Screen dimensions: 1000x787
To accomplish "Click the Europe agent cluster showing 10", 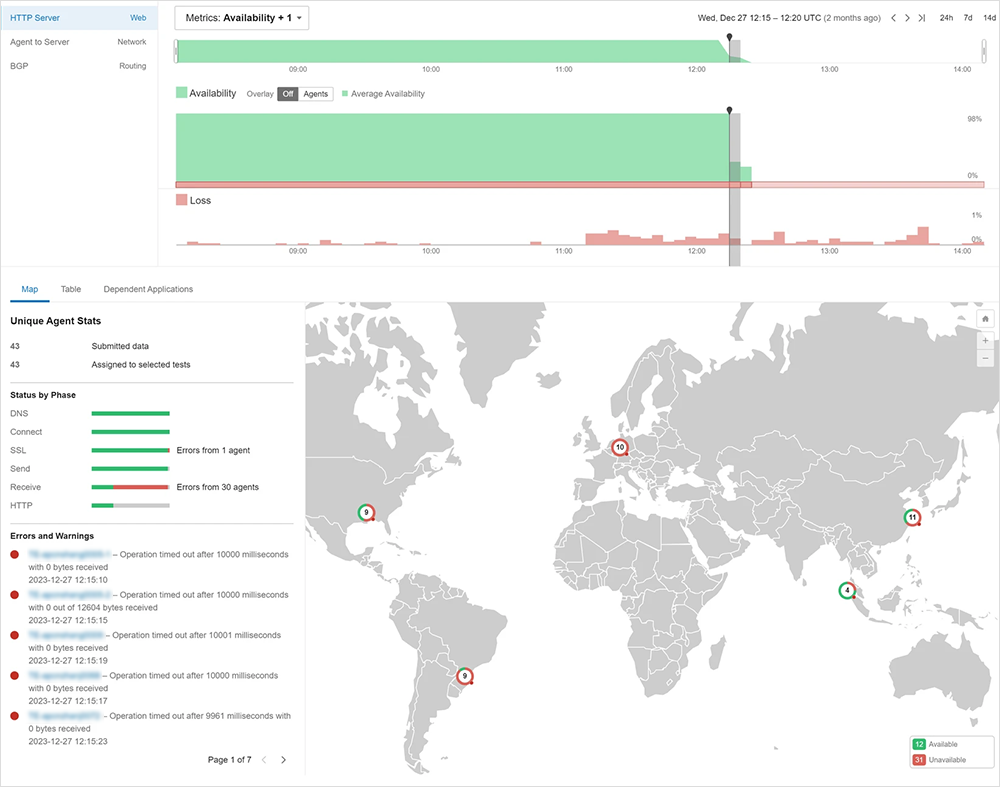I will [620, 448].
